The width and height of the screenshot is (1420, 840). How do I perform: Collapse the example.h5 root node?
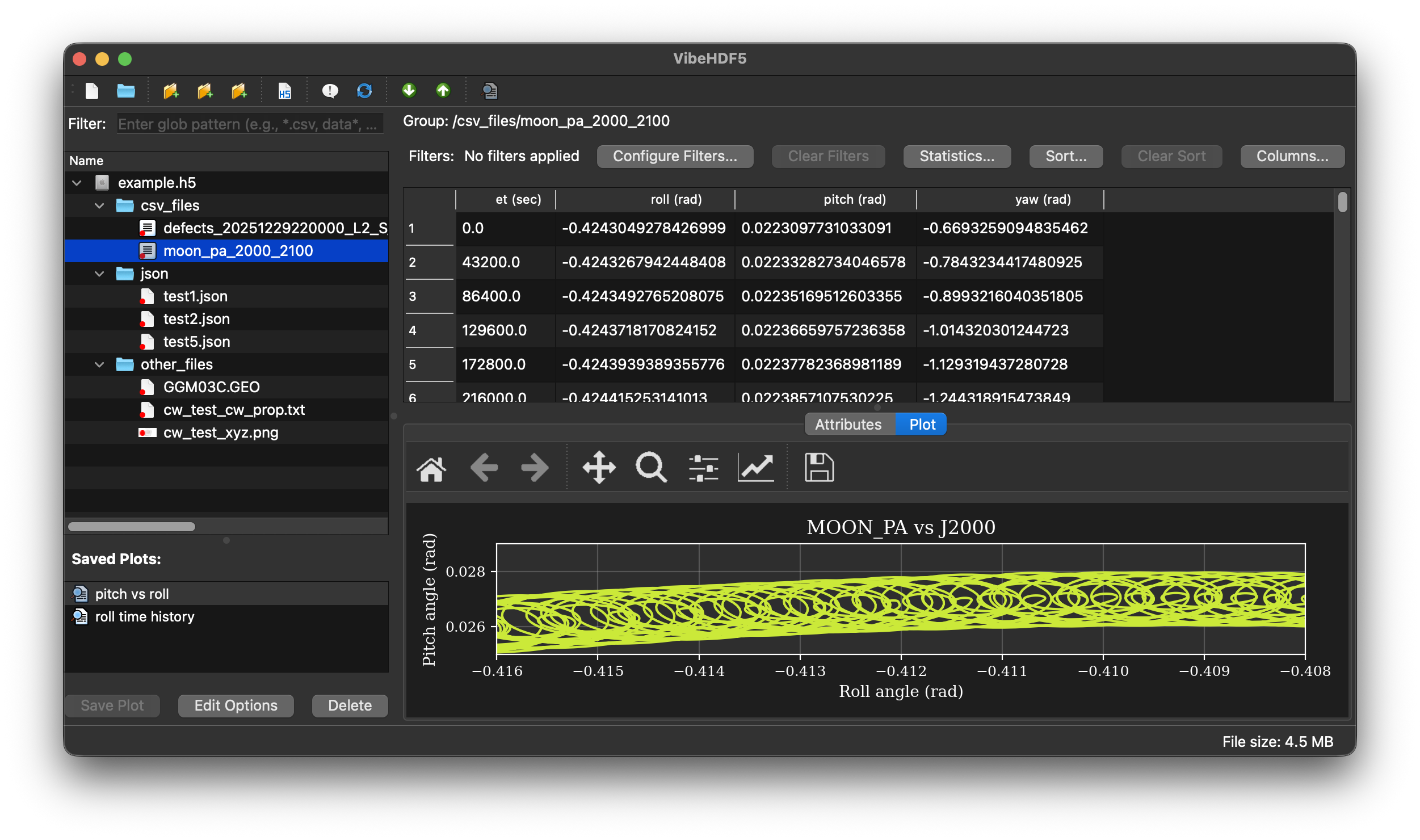tap(77, 183)
